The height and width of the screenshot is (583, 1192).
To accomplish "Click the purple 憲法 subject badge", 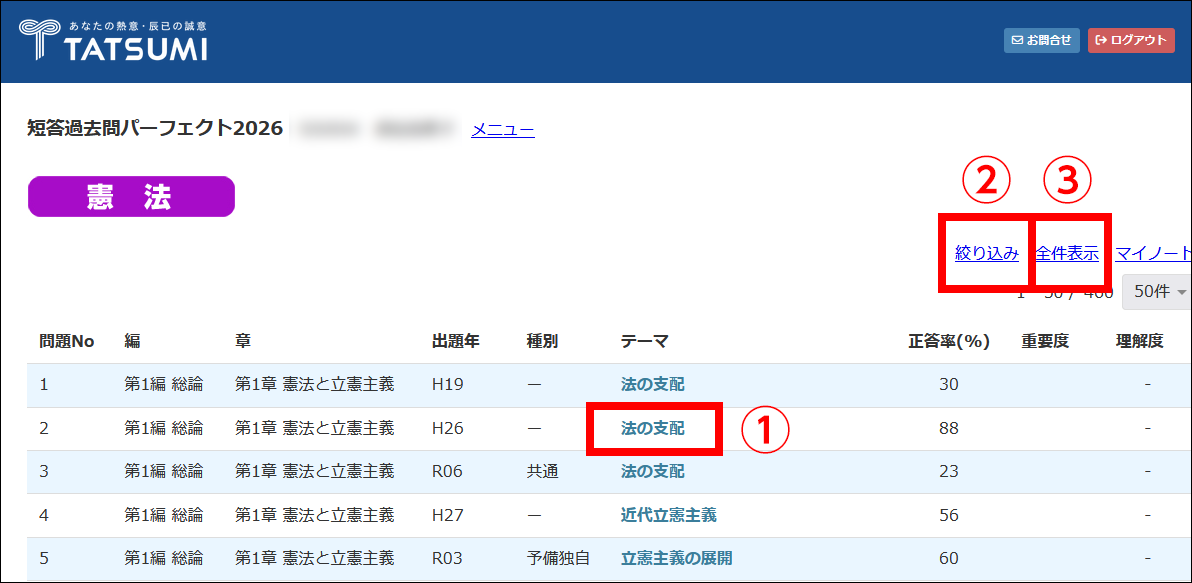I will pos(131,197).
